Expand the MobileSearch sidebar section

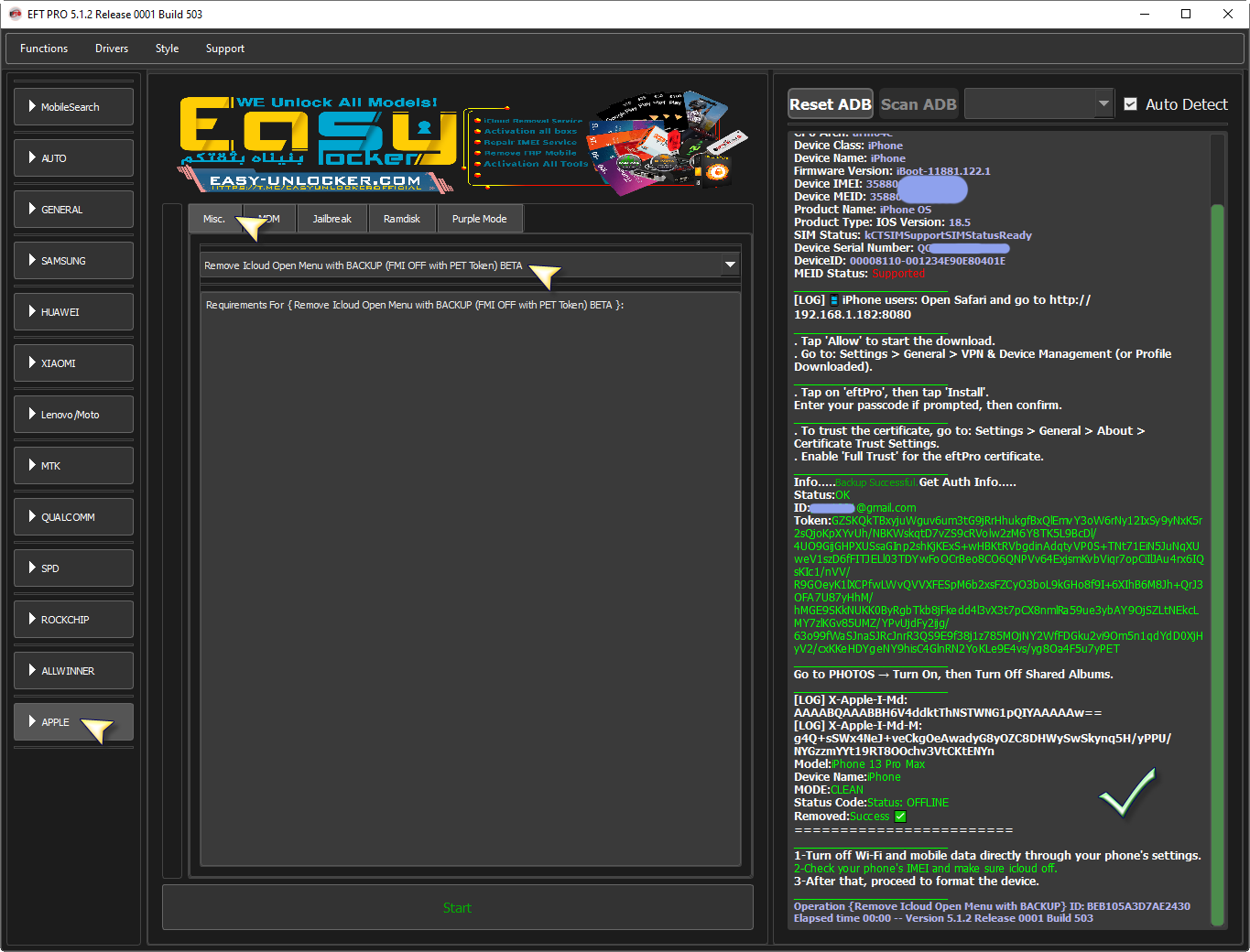click(74, 107)
